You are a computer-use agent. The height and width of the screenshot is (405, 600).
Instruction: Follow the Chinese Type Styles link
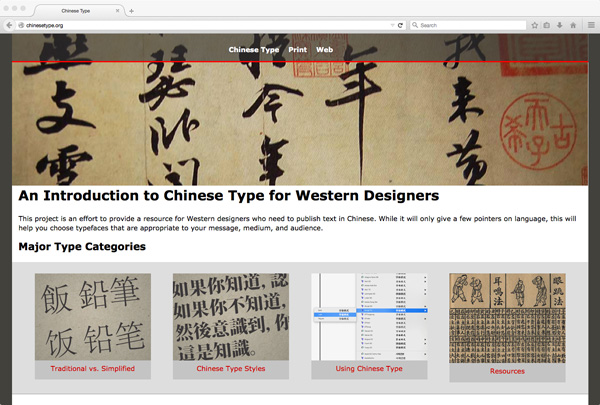pos(231,369)
